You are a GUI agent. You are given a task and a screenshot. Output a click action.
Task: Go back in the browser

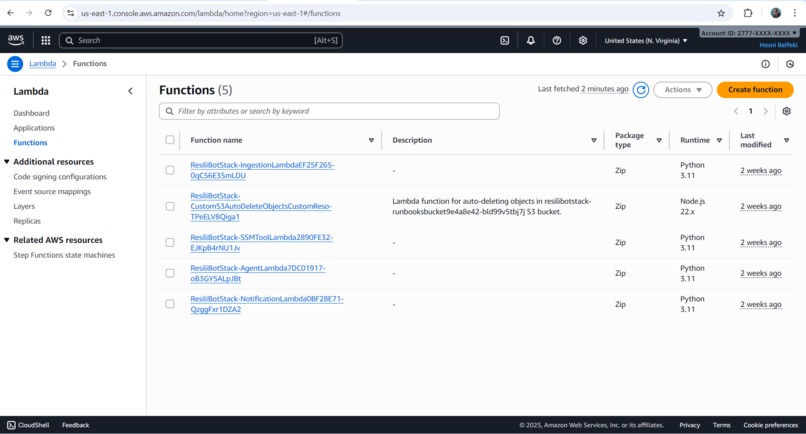10,13
